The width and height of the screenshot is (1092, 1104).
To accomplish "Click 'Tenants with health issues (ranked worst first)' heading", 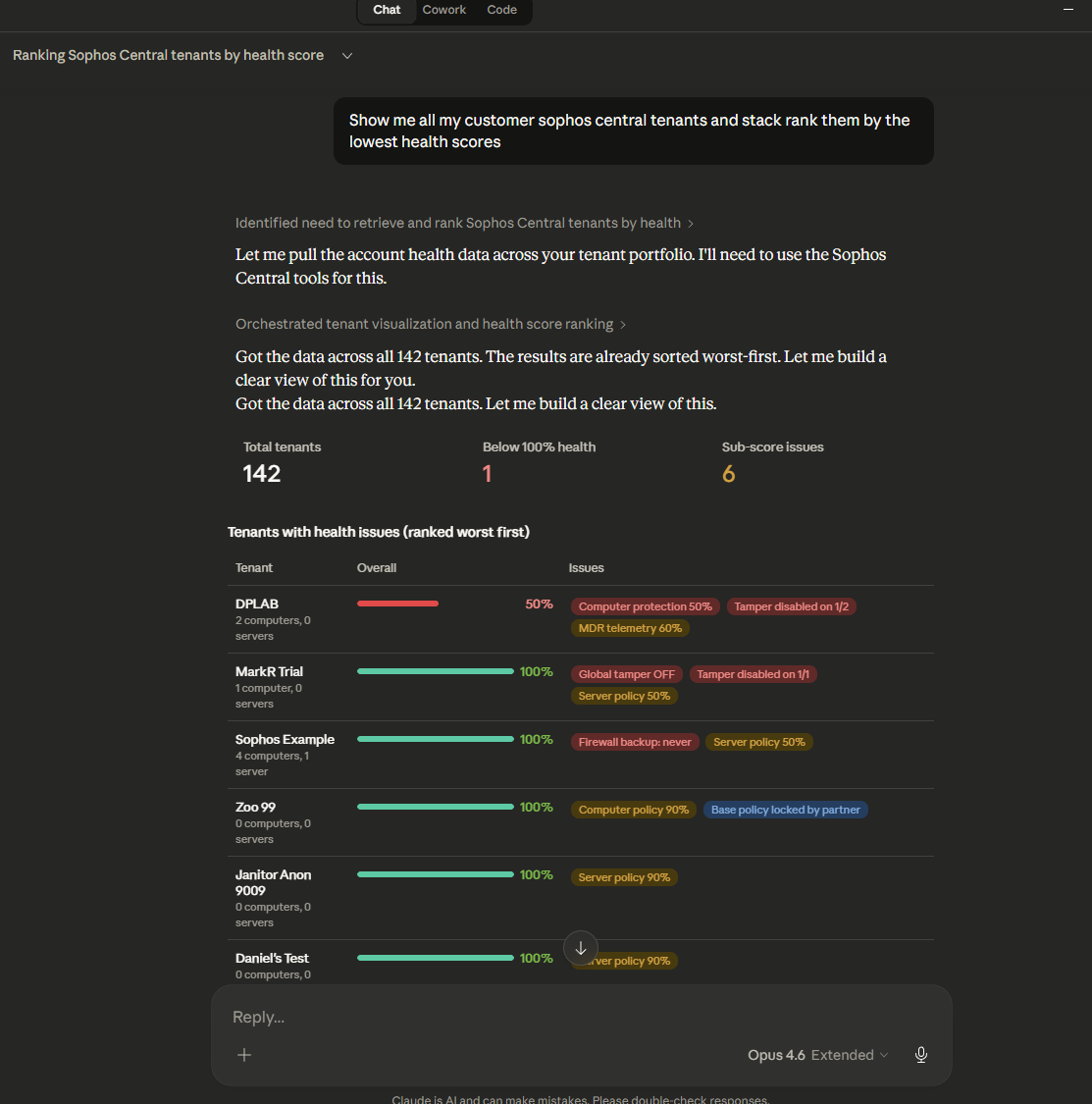I will [379, 532].
